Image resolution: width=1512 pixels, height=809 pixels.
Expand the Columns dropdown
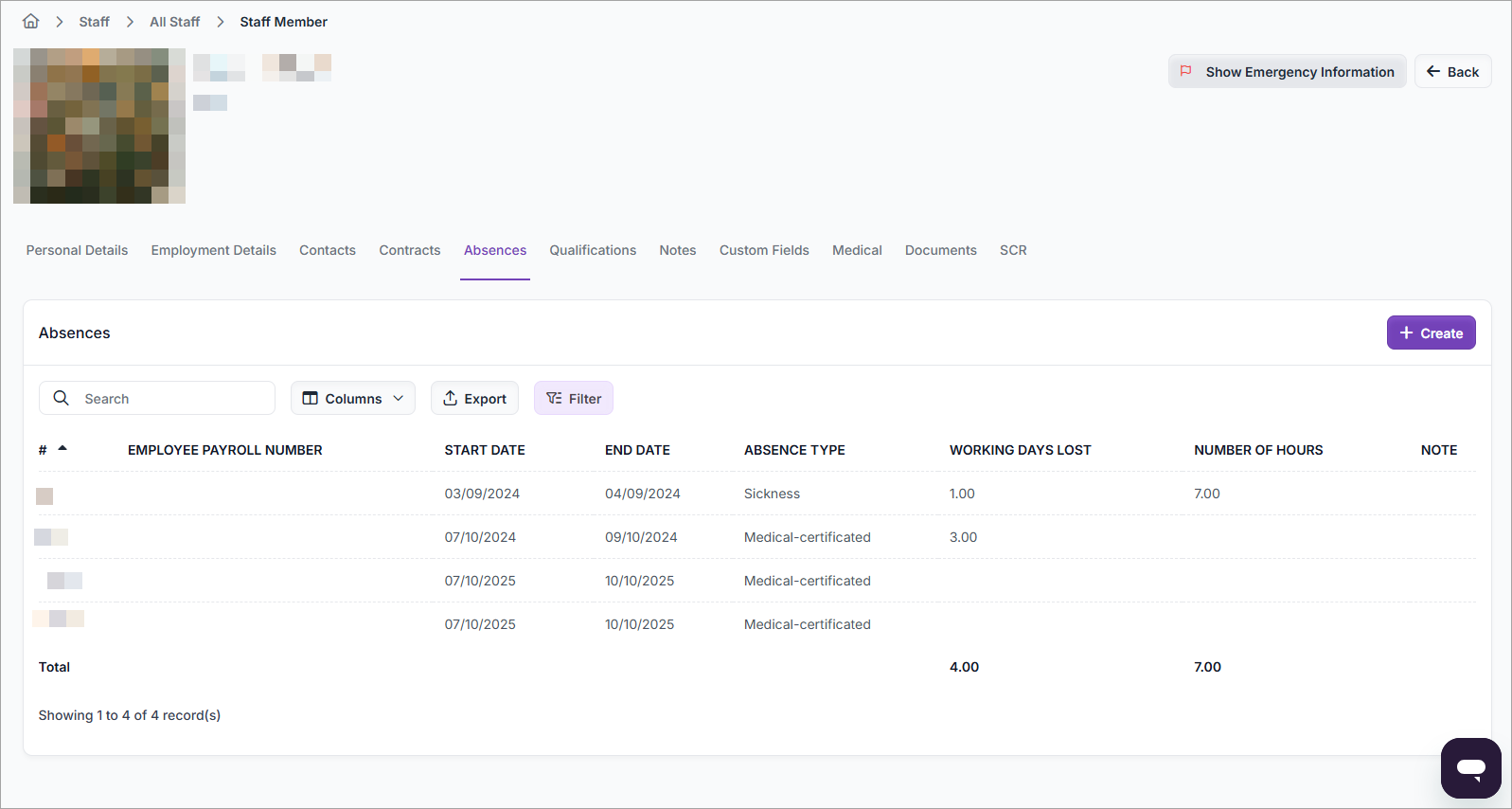353,398
